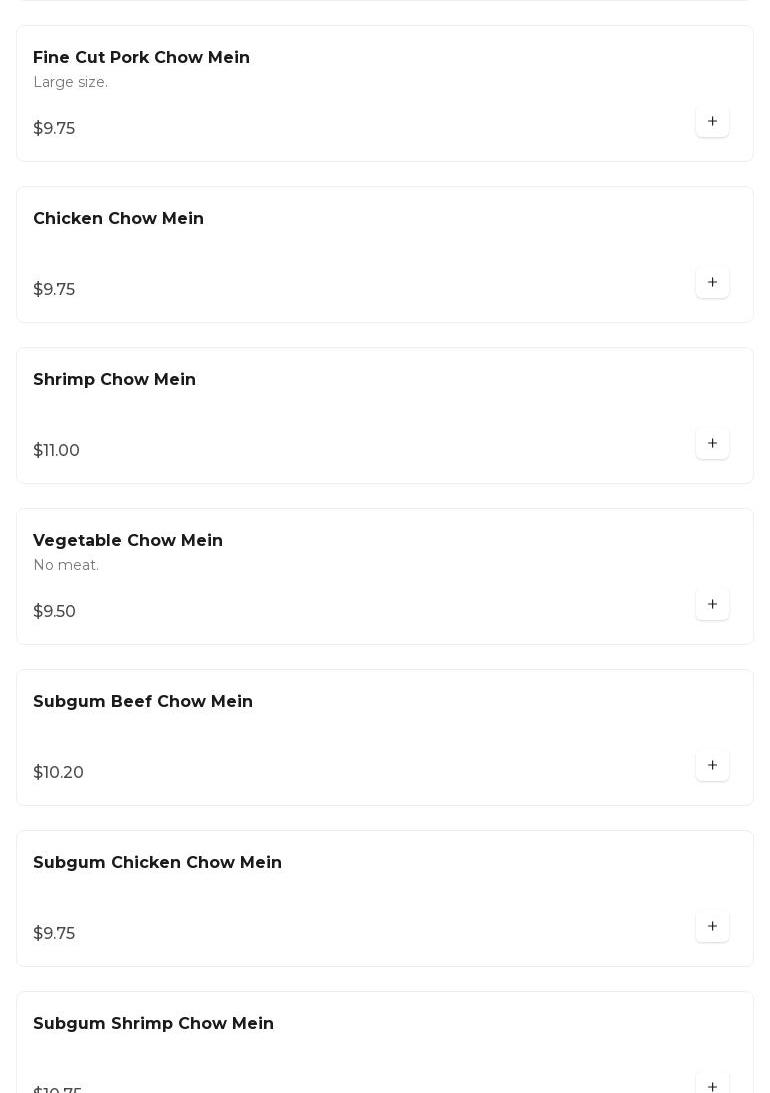The width and height of the screenshot is (770, 1093).
Task: View Subgum Beef Chow Mein title
Action: (143, 702)
